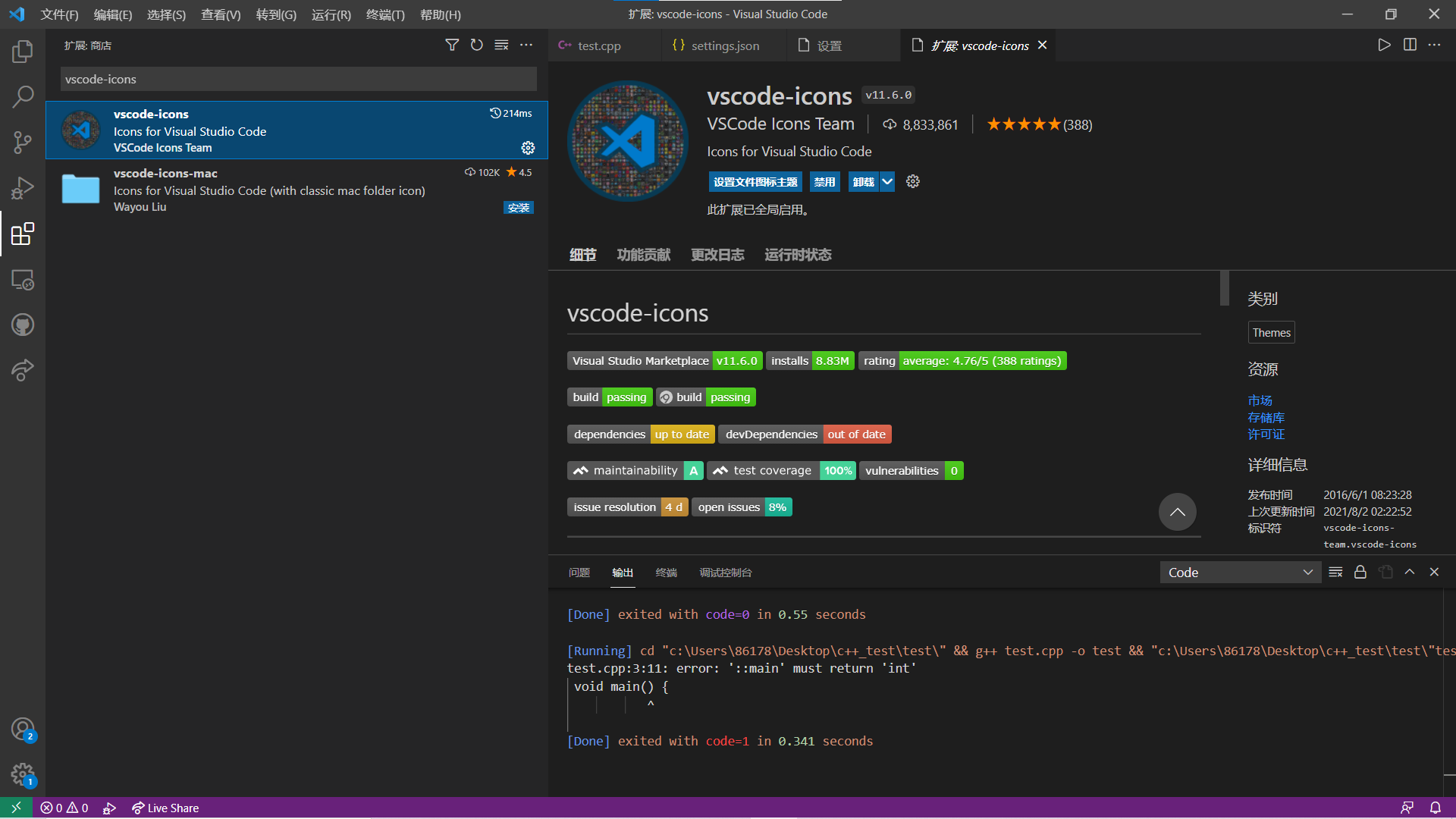Open the 存储库 resource link
The width and height of the screenshot is (1456, 819).
(x=1266, y=418)
